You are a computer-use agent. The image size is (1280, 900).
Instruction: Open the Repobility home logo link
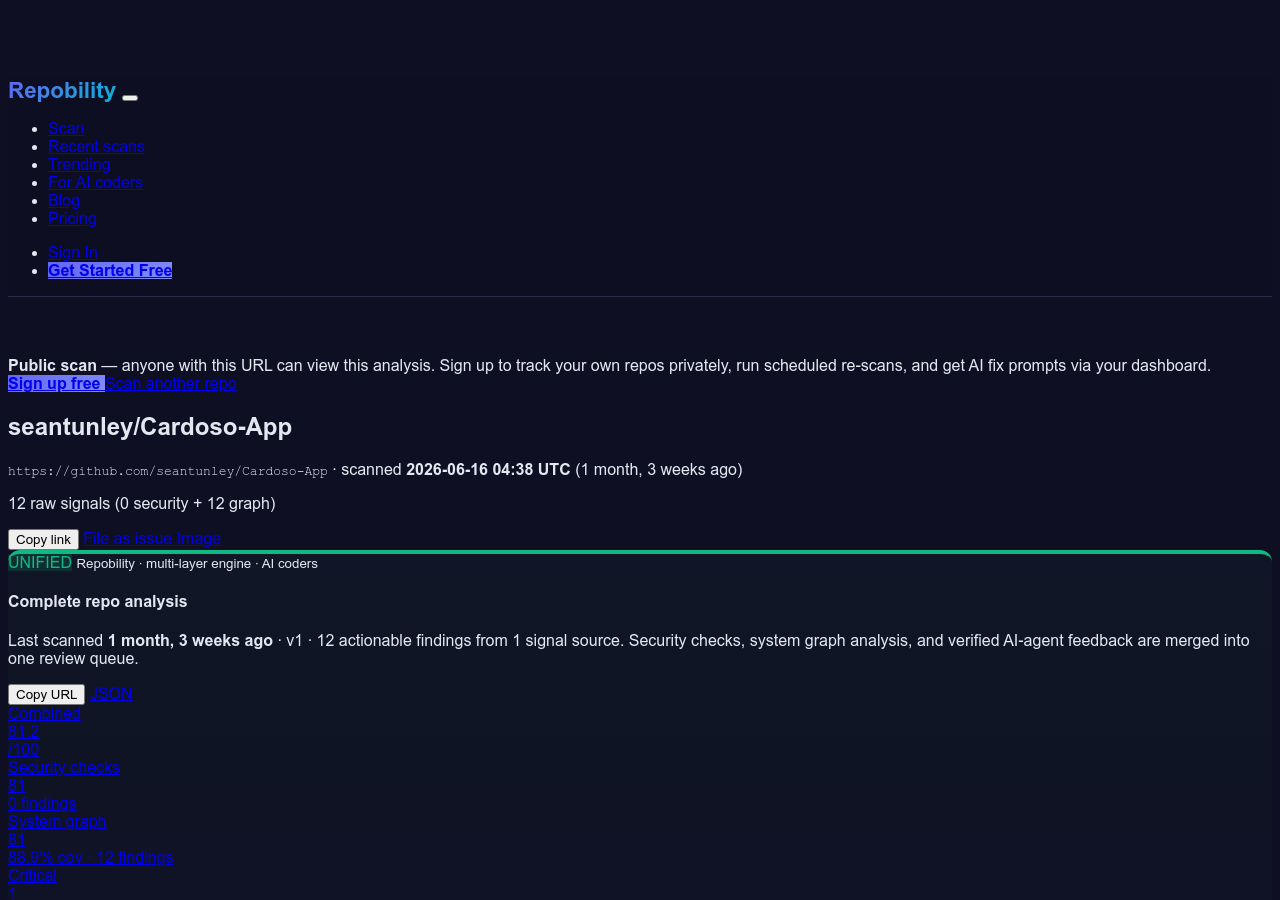(62, 90)
